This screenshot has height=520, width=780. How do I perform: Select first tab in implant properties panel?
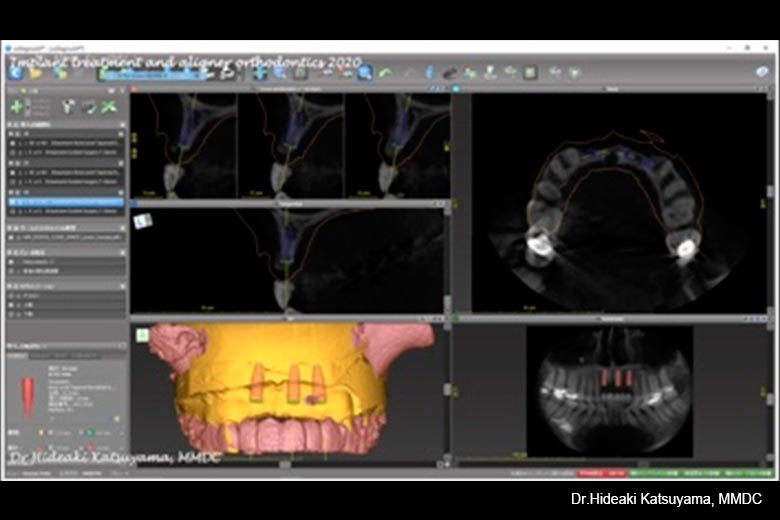click(x=17, y=356)
